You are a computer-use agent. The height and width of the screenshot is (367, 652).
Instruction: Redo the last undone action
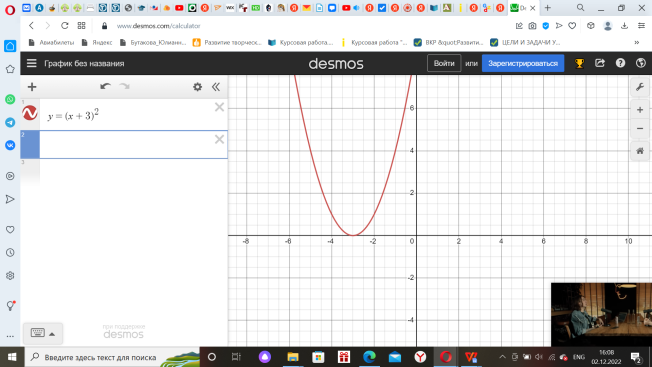[x=124, y=86]
